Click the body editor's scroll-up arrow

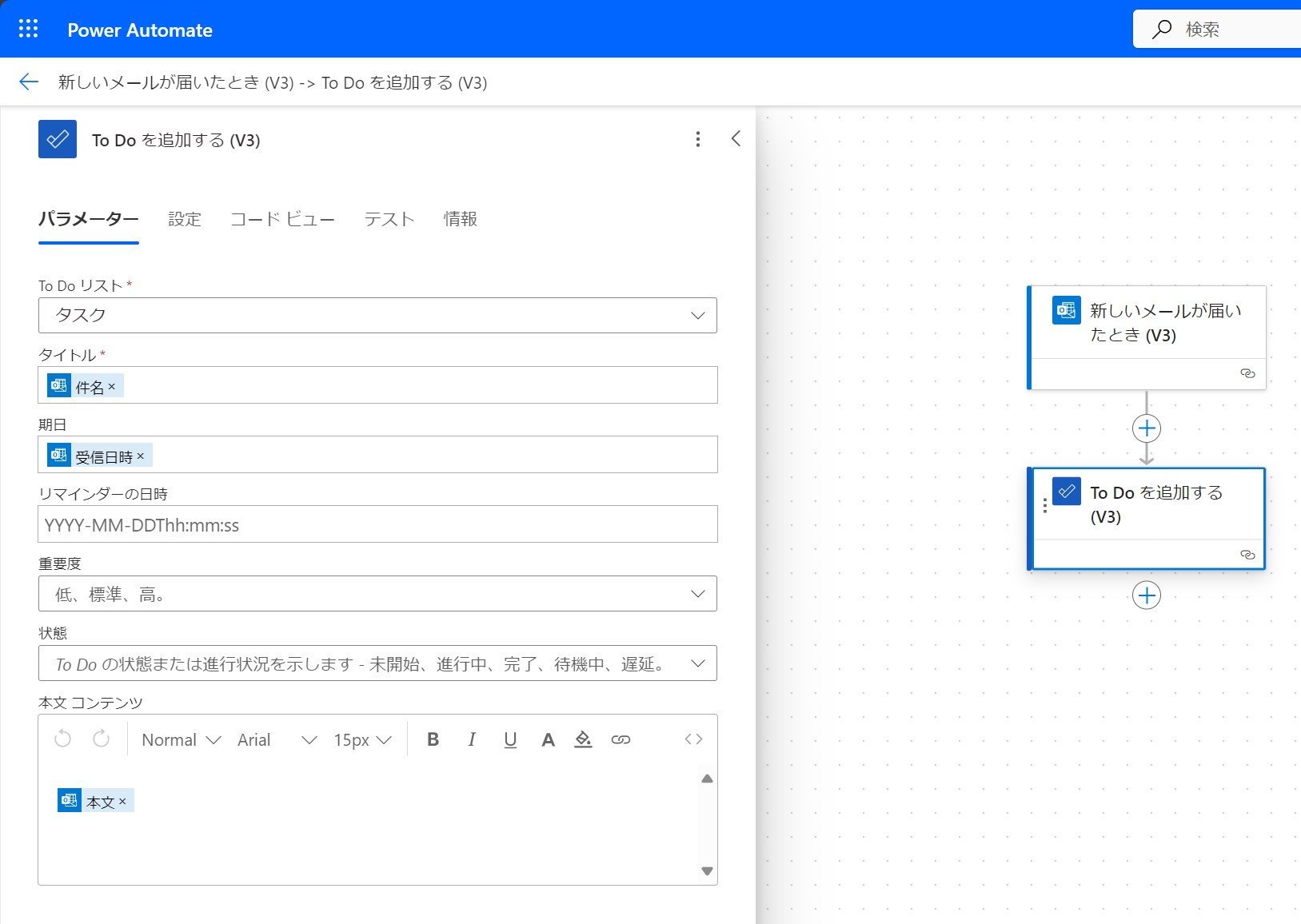707,779
